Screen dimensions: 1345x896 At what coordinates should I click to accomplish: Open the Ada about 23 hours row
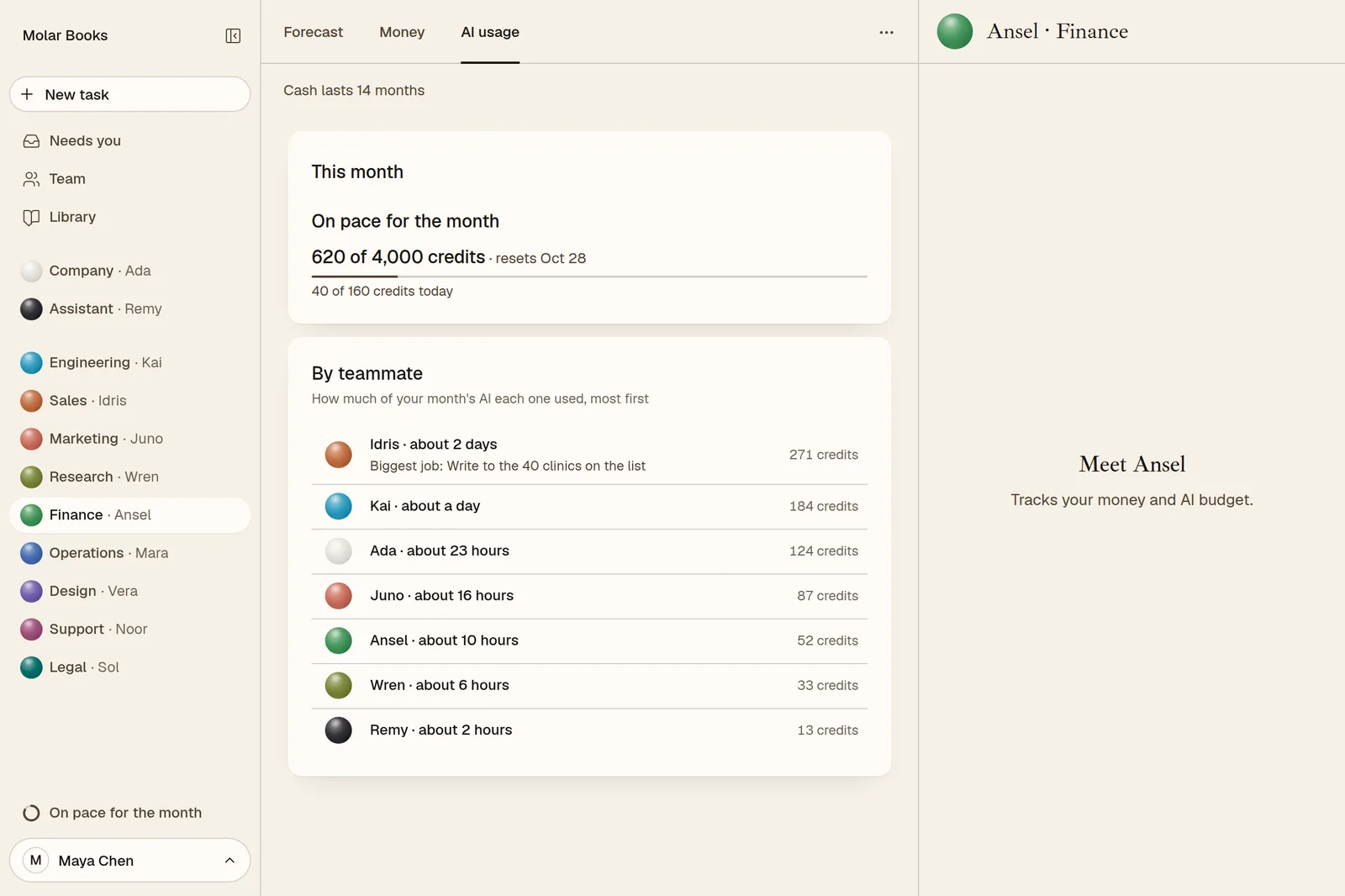point(589,551)
